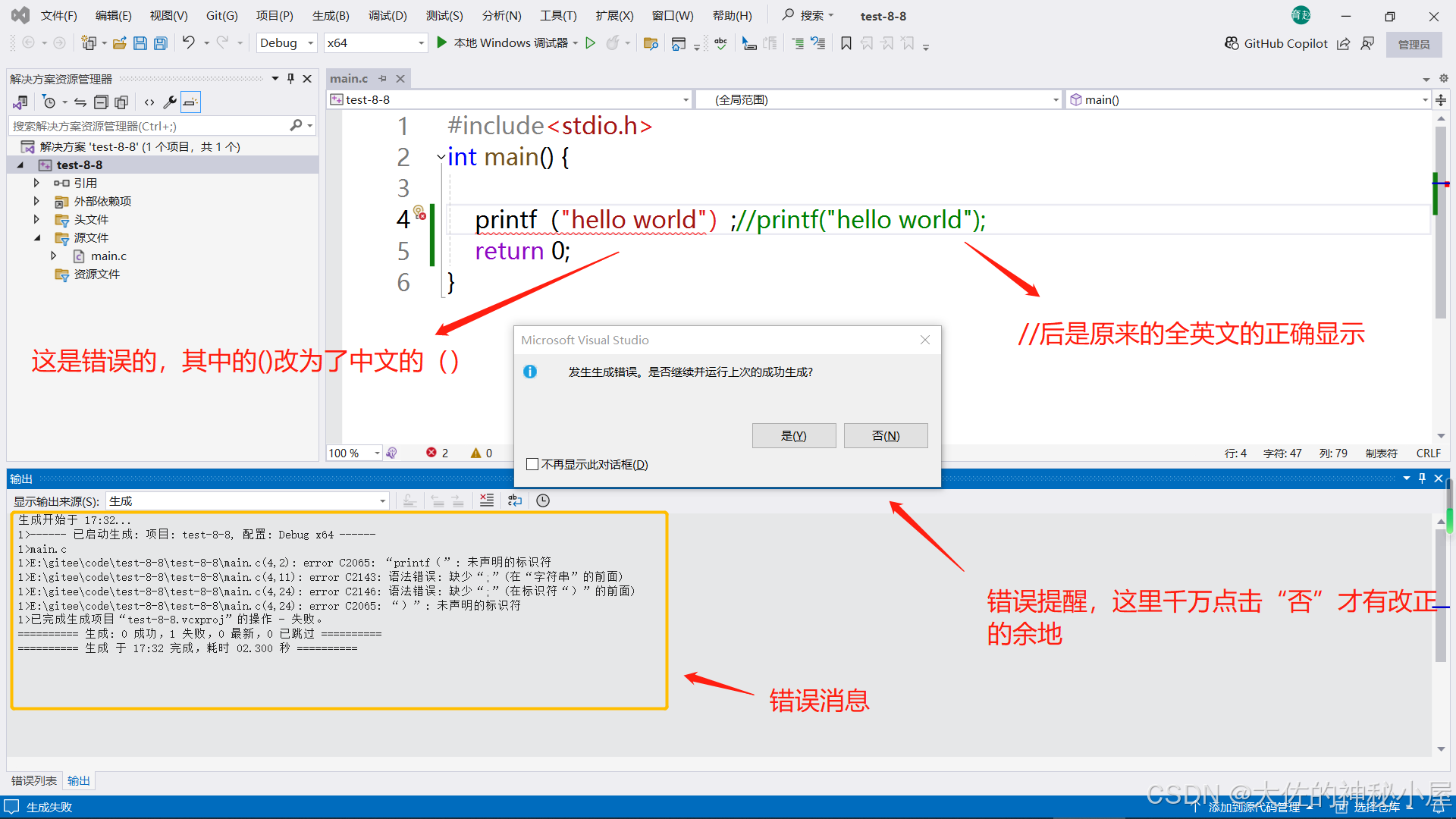Click the Clear All icon in Output panel
This screenshot has width=1456, height=819.
487,500
